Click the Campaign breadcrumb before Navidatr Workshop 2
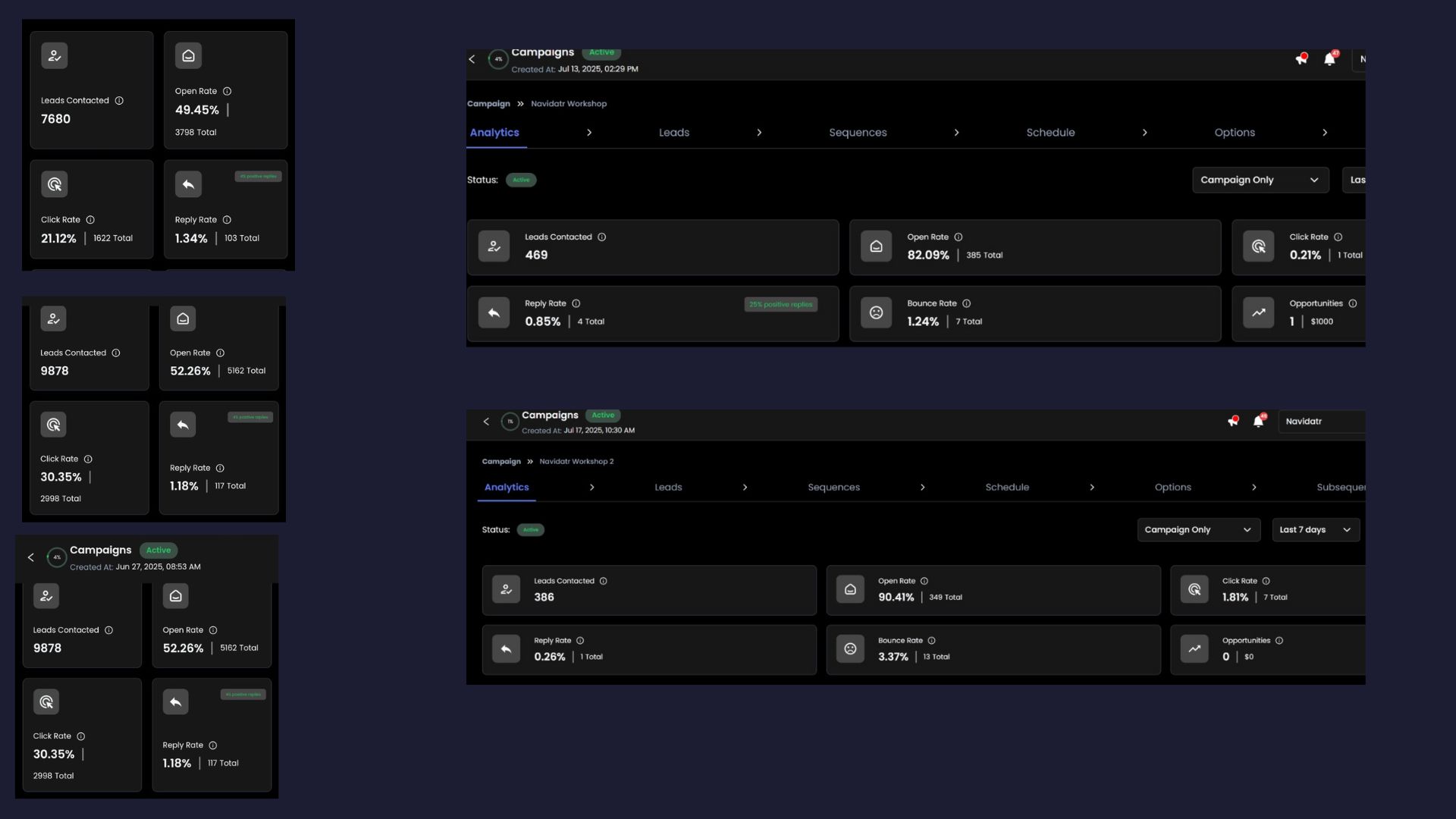This screenshot has width=1456, height=819. tap(501, 462)
